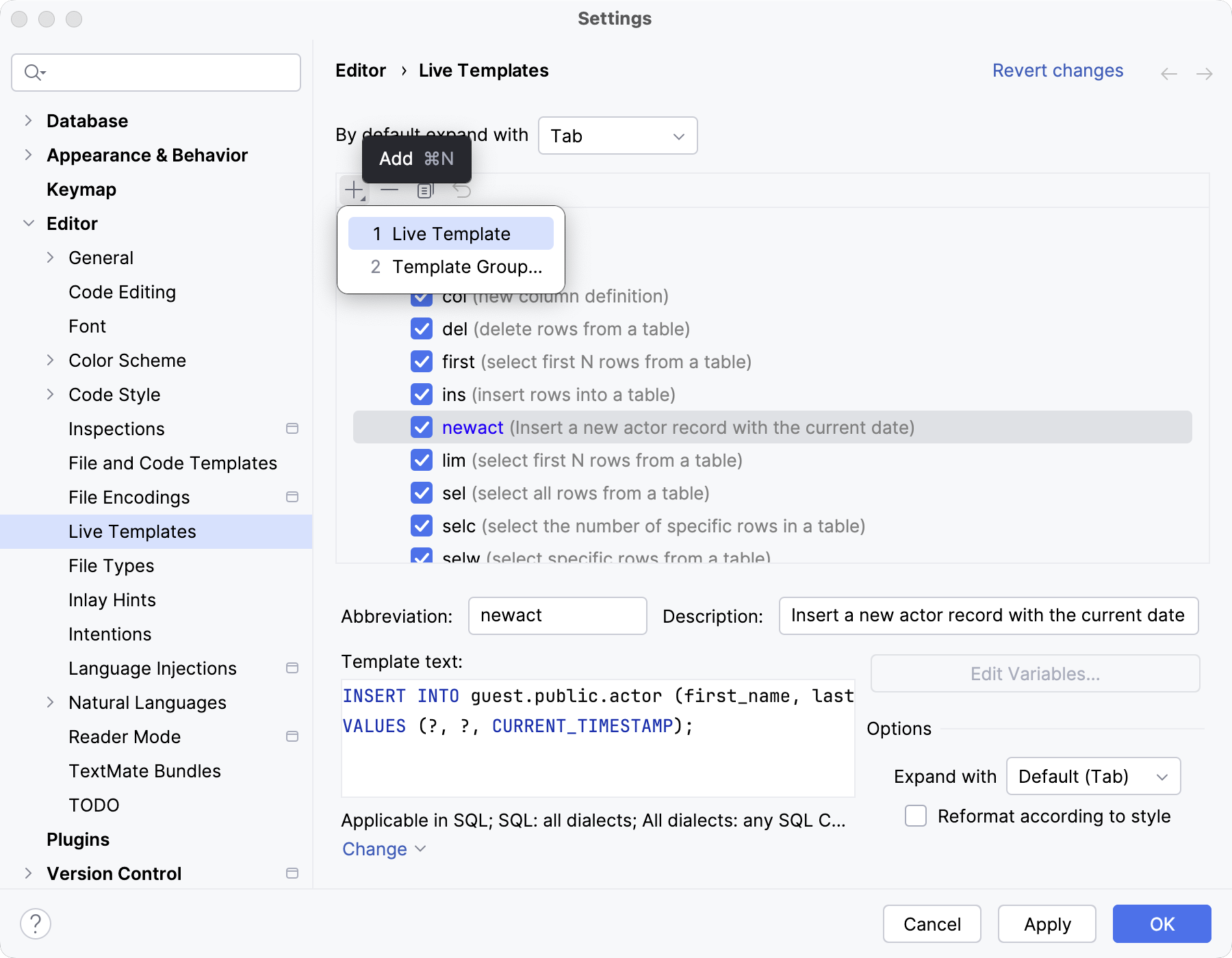Image resolution: width=1232 pixels, height=958 pixels.
Task: Uncheck the sel template checkbox
Action: (421, 493)
